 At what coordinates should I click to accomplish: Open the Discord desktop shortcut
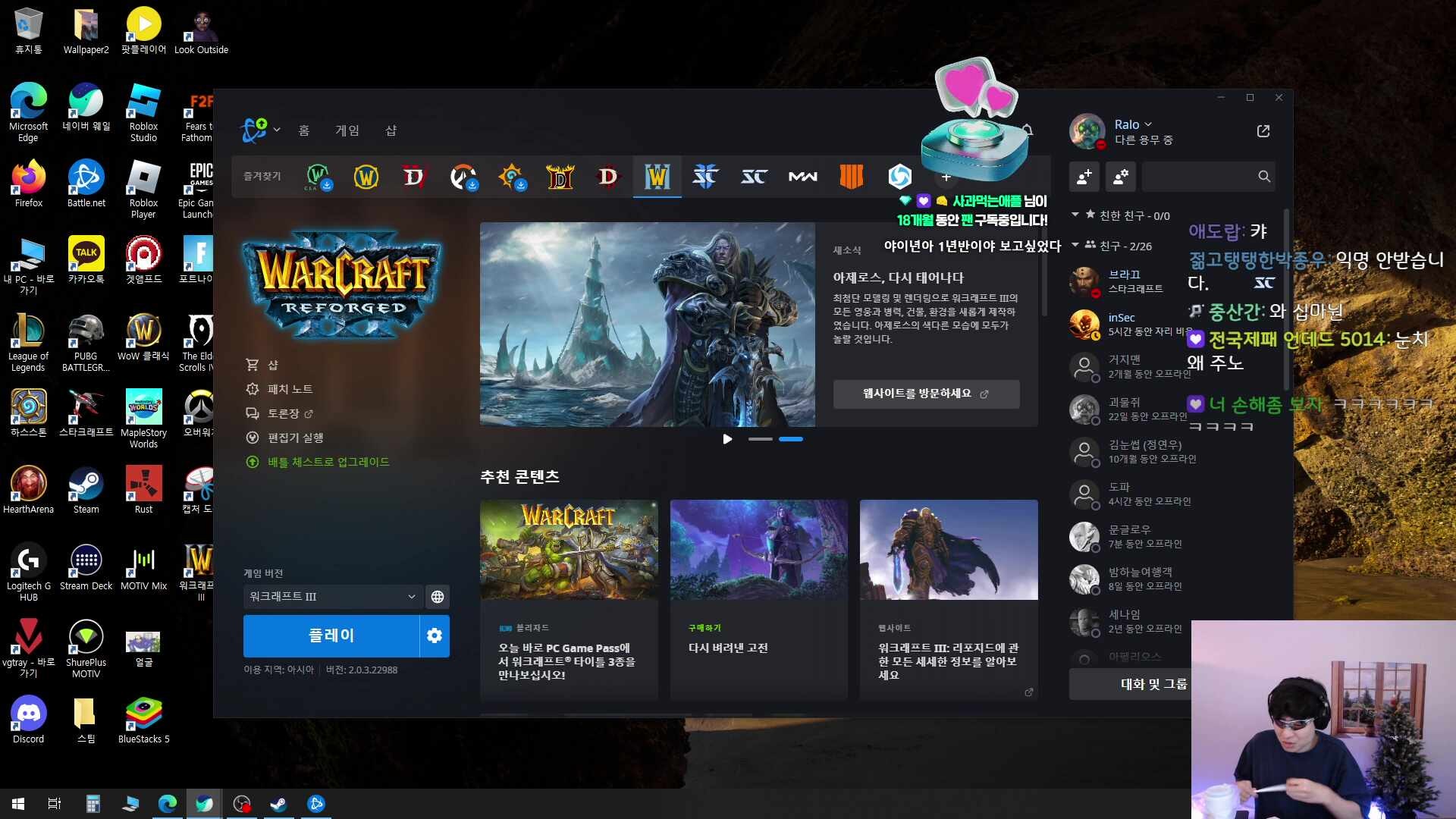tap(29, 720)
